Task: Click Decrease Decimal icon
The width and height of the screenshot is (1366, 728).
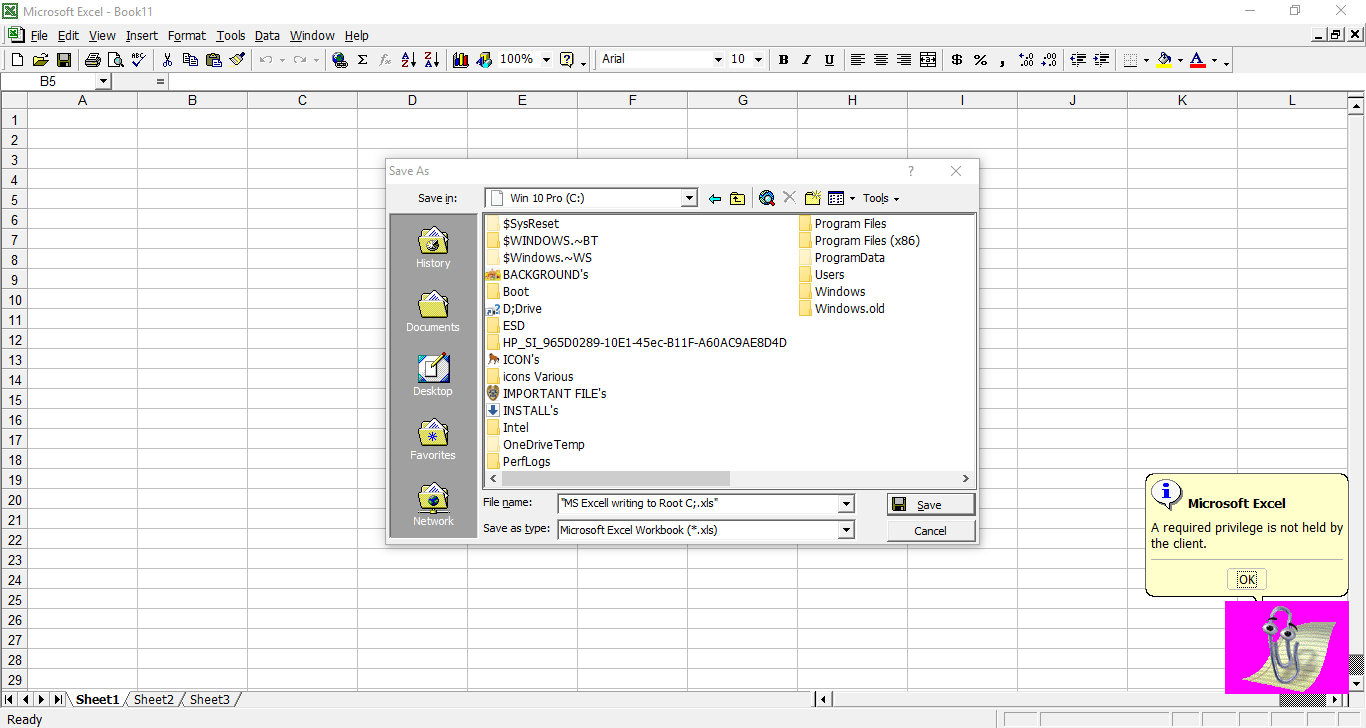Action: [x=1049, y=60]
